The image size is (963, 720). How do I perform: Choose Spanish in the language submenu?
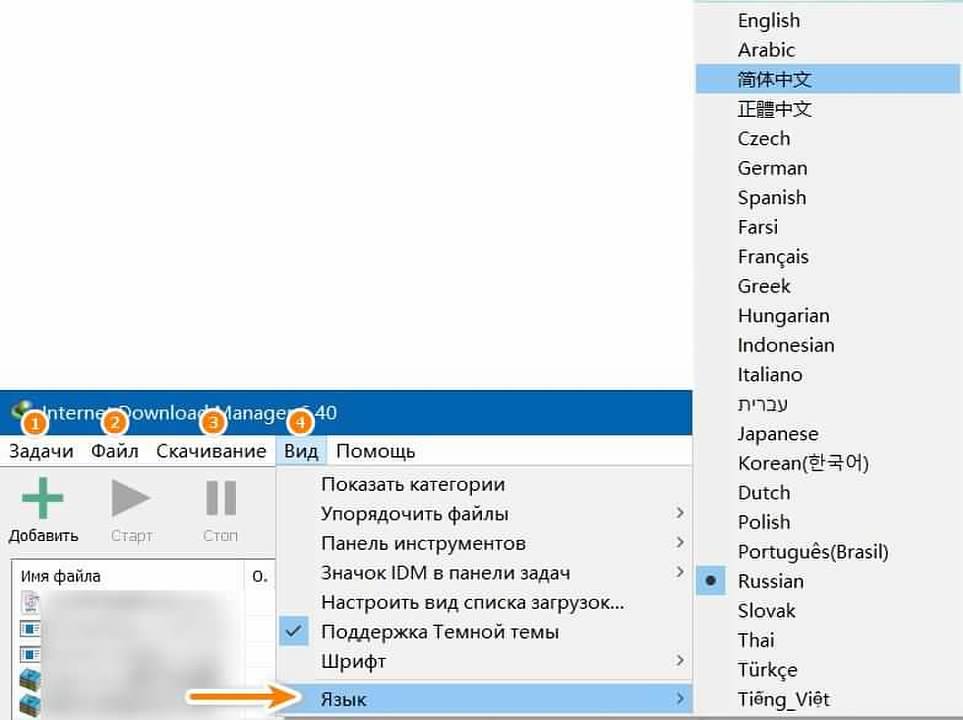tap(828, 197)
